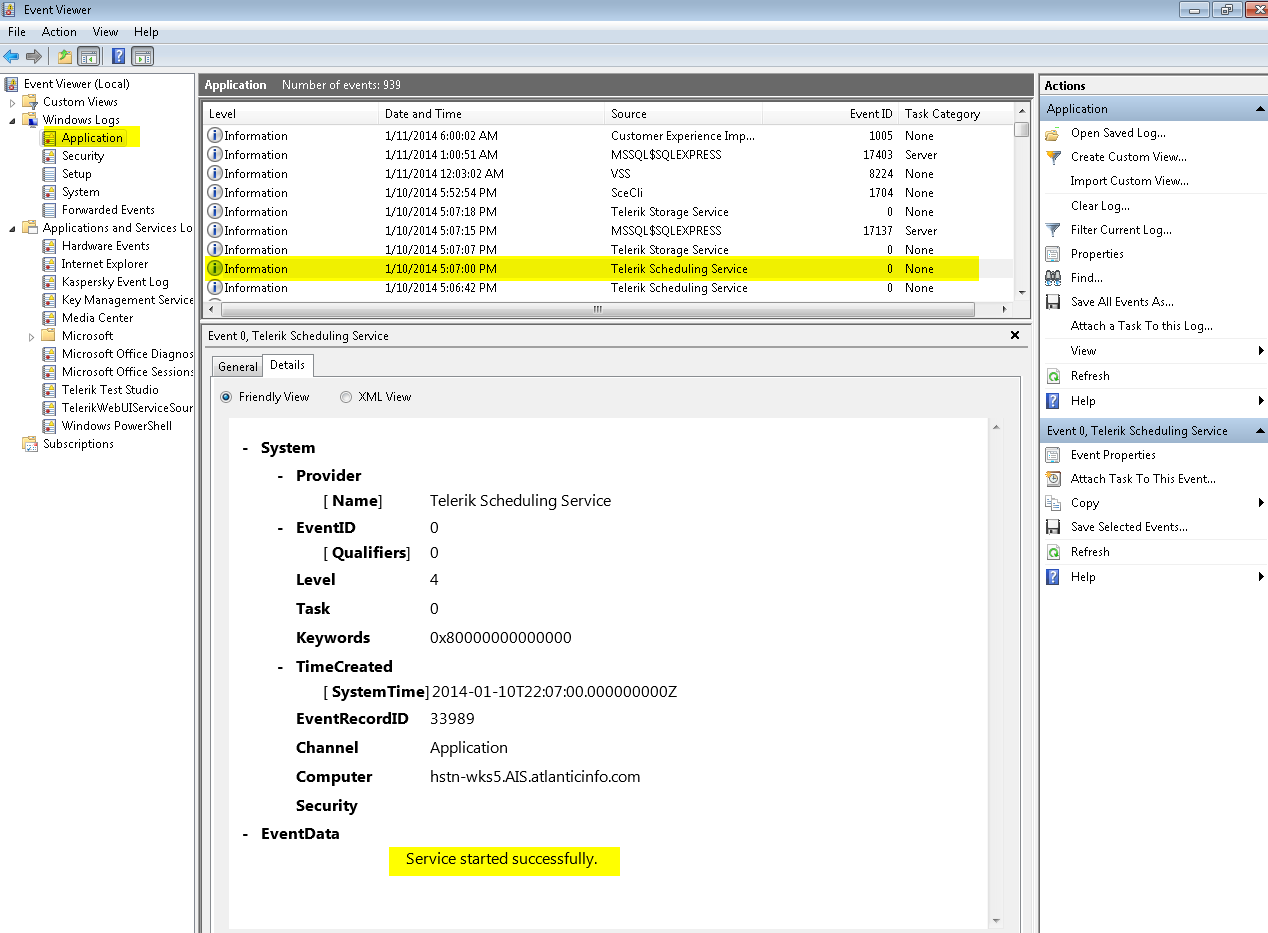Open the Help menu in menu bar
1268x933 pixels.
(146, 32)
